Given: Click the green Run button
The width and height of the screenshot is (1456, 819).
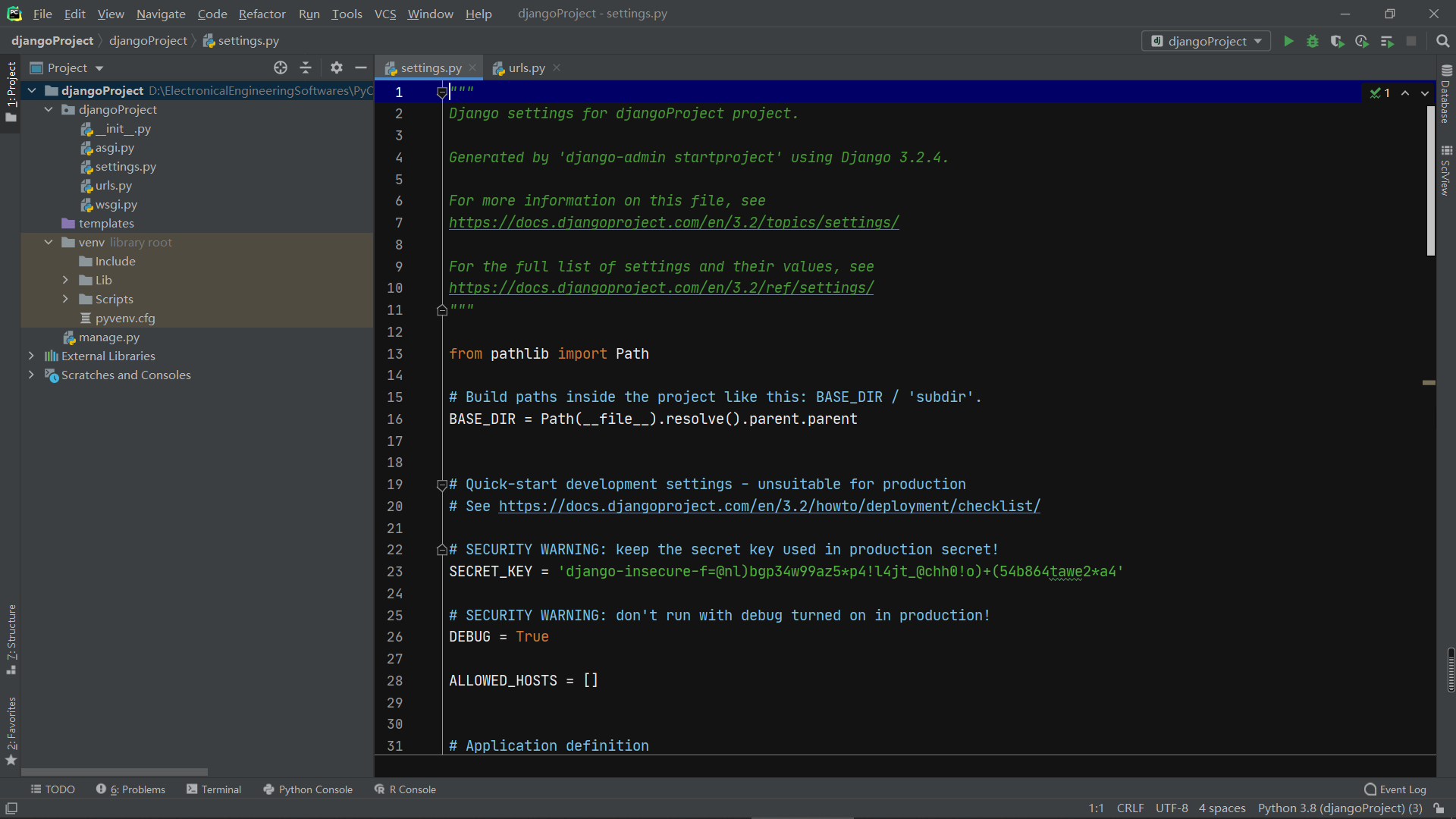Looking at the screenshot, I should [1288, 41].
